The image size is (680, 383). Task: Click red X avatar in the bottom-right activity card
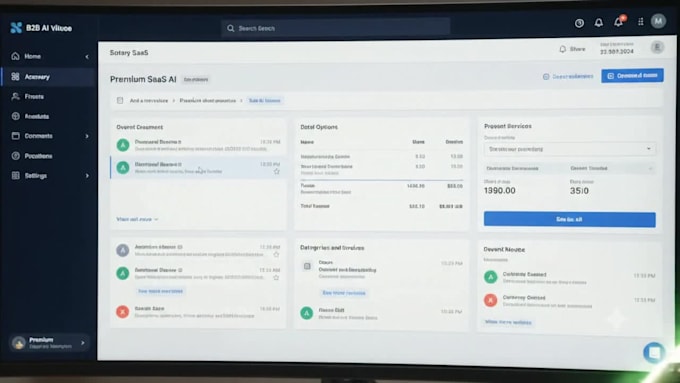click(x=490, y=300)
